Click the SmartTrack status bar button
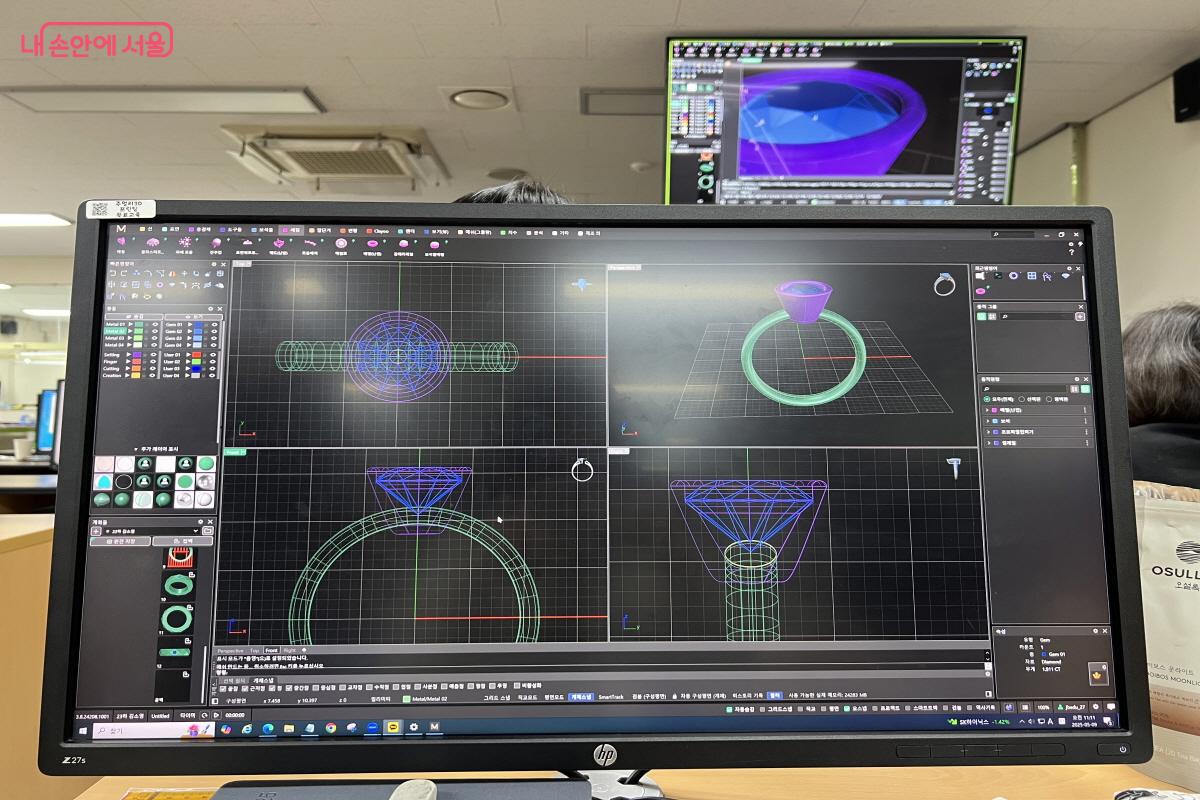Viewport: 1200px width, 800px height. (x=610, y=695)
